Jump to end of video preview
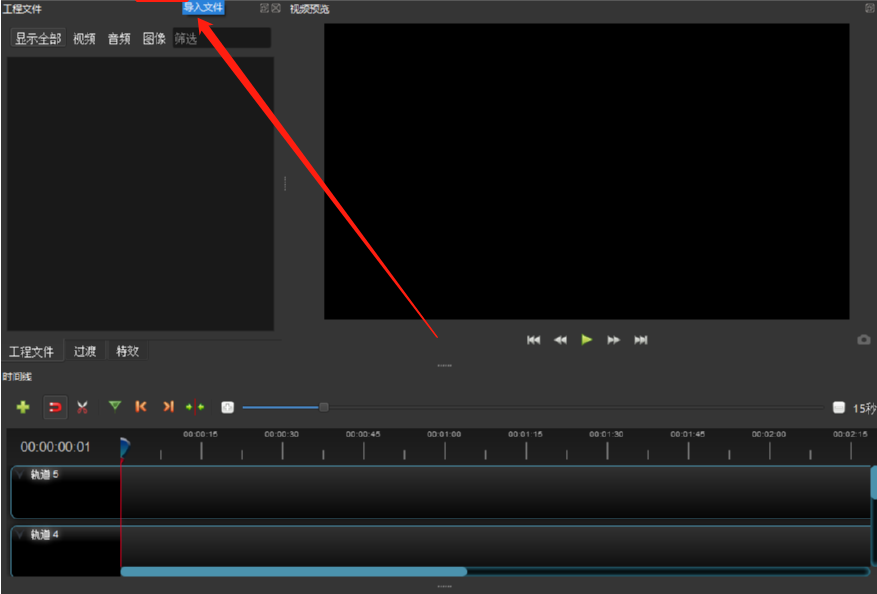The width and height of the screenshot is (877, 594). coord(641,340)
